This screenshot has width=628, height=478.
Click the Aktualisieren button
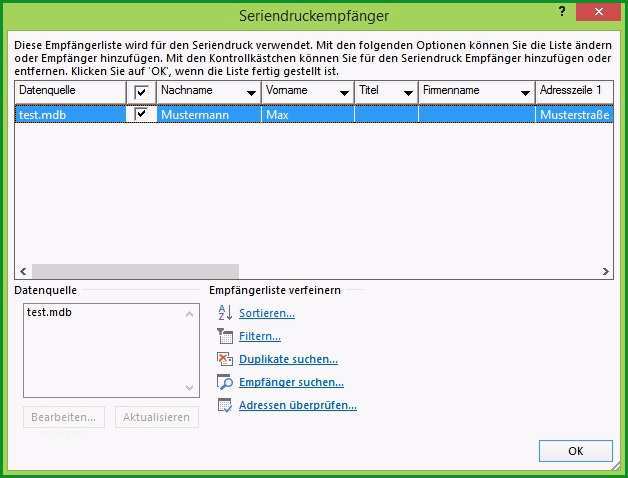pyautogui.click(x=157, y=417)
